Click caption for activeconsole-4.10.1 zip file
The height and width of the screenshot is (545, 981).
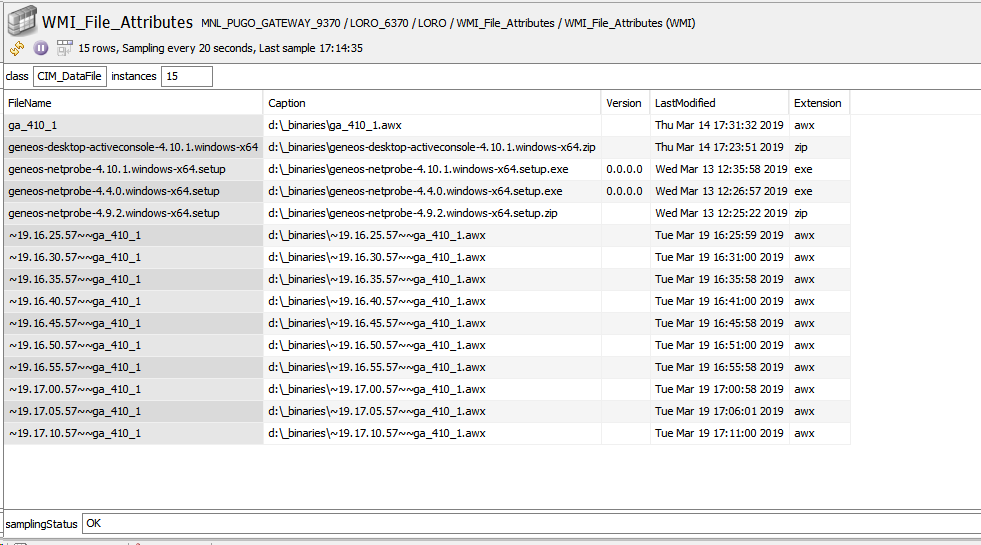click(432, 147)
